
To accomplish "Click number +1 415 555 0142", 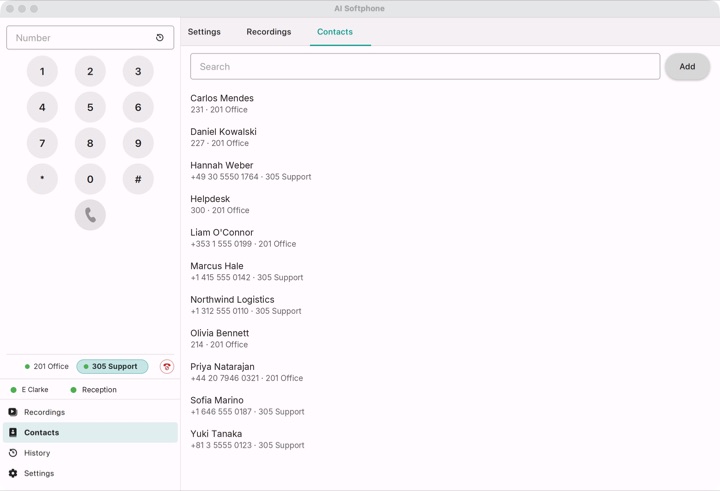I will coord(221,277).
